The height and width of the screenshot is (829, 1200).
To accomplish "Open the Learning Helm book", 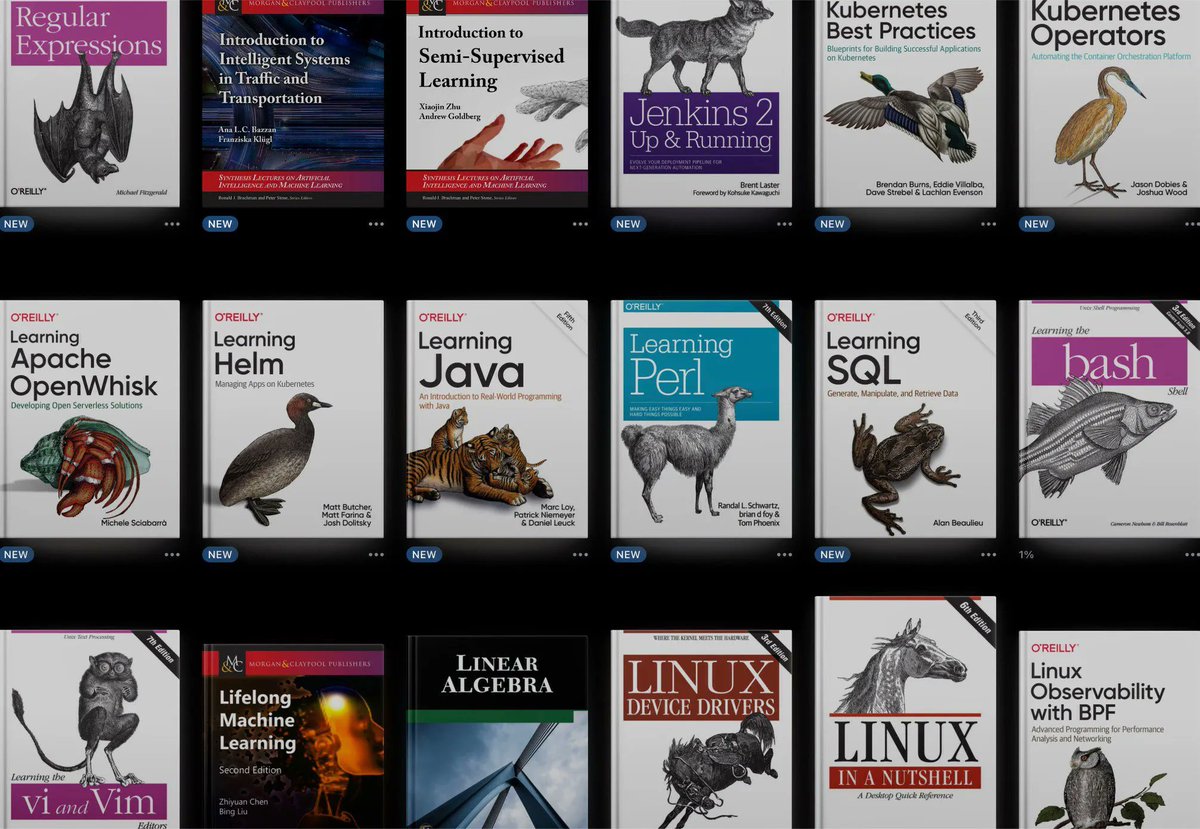I will coord(293,419).
